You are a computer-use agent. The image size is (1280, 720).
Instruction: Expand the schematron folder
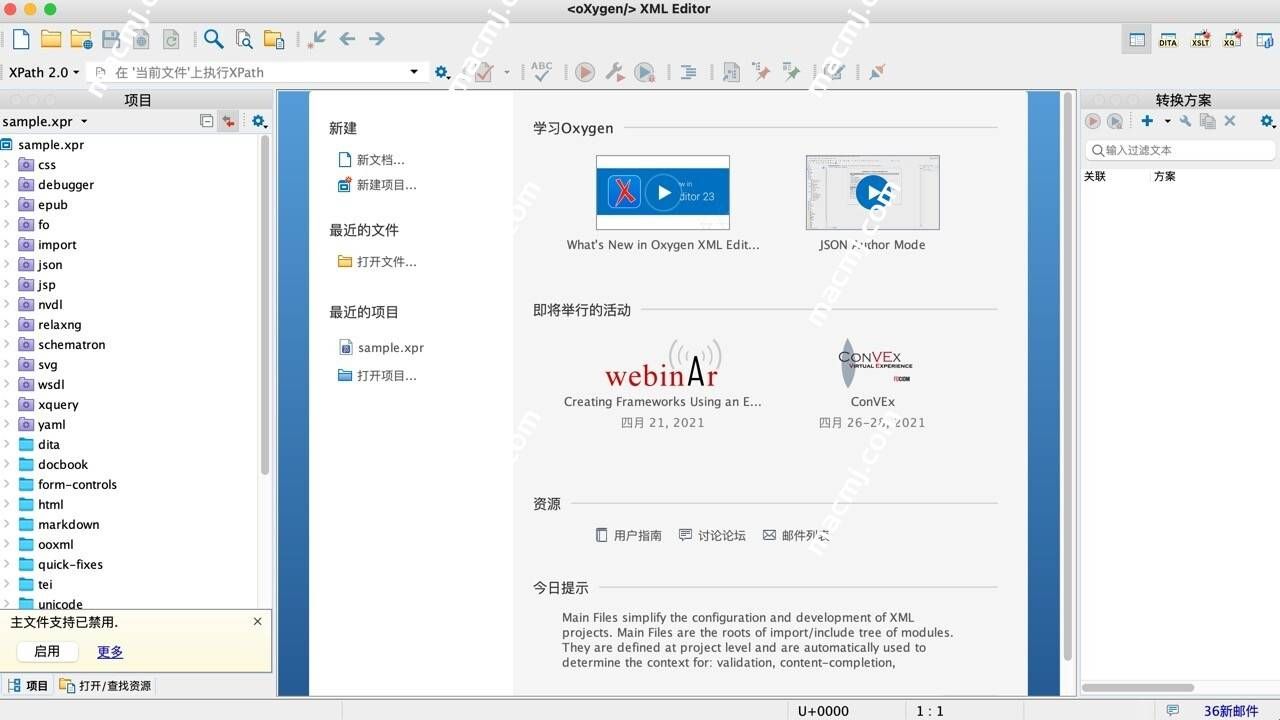pyautogui.click(x=7, y=344)
